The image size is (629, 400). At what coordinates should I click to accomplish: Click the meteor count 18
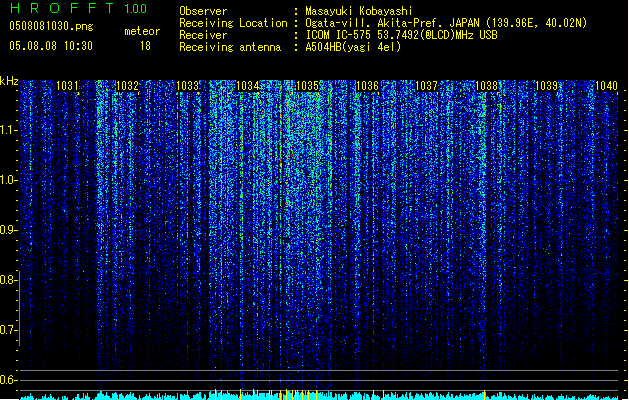145,46
